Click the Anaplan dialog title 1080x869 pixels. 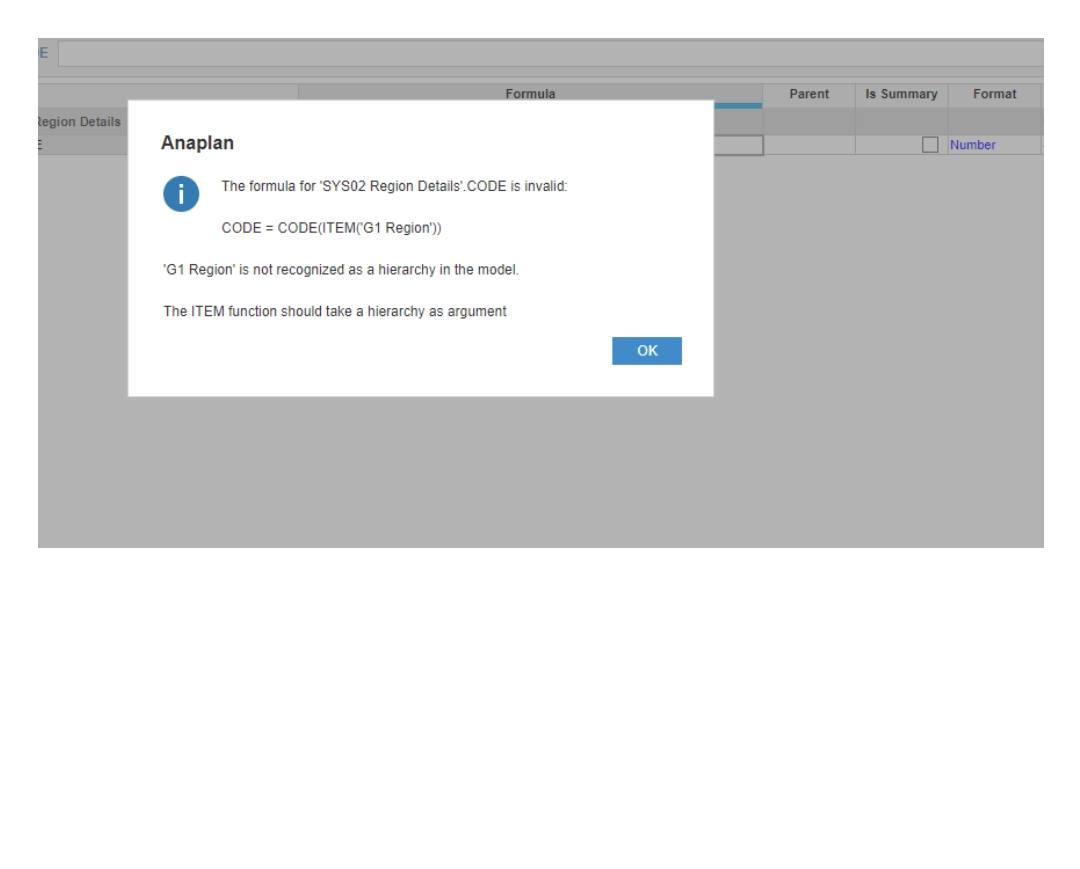(x=197, y=143)
